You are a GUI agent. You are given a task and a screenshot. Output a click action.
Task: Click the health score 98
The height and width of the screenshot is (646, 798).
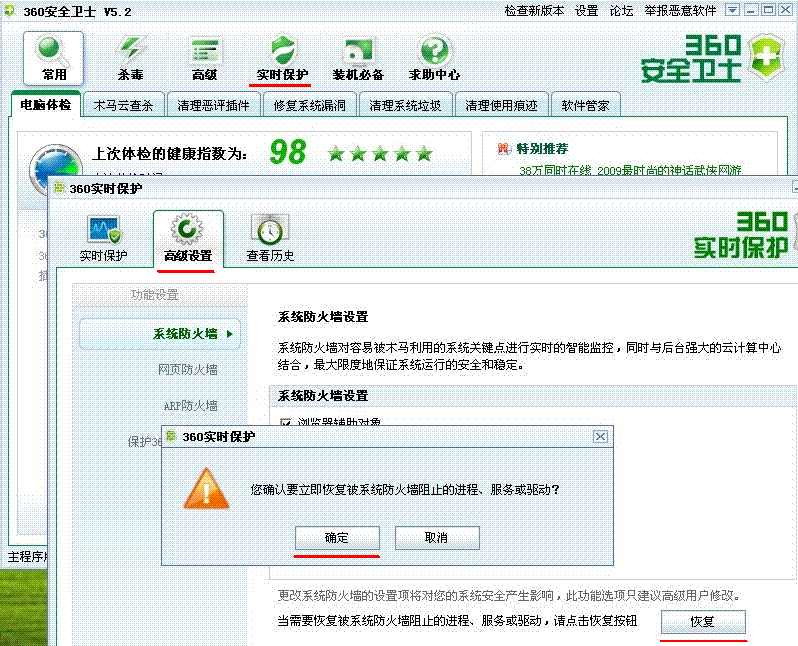tap(288, 152)
